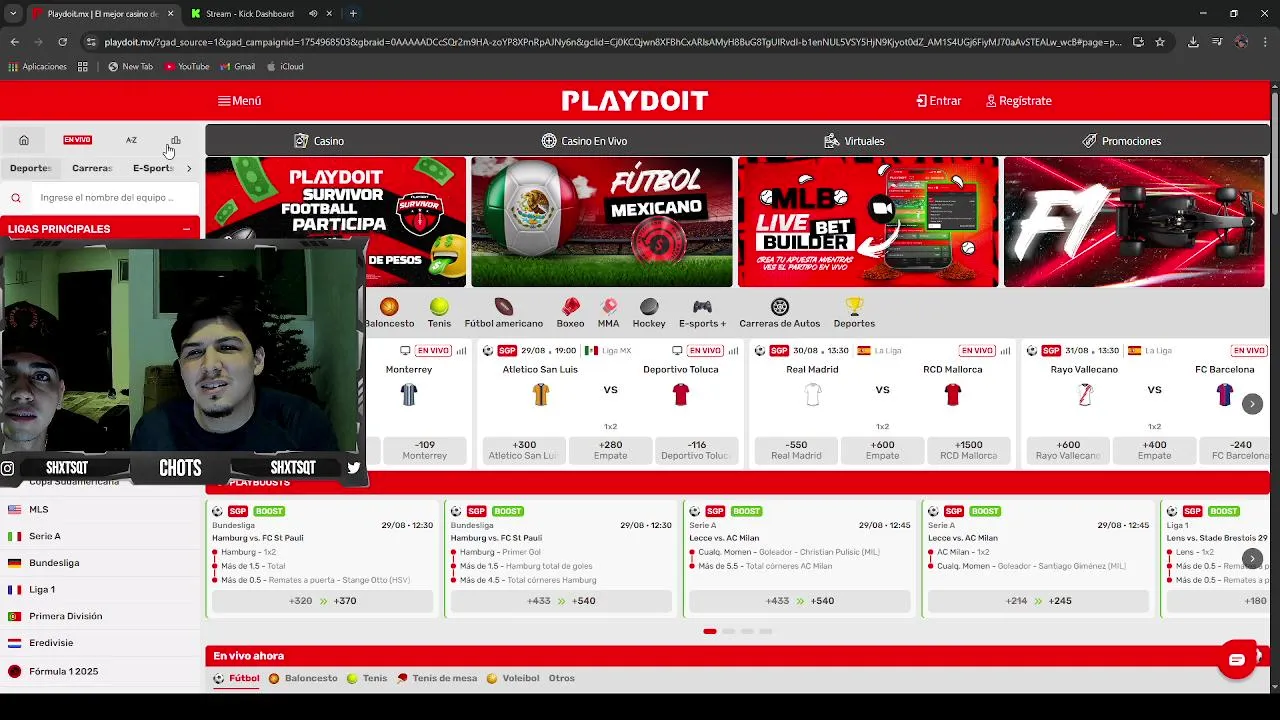The height and width of the screenshot is (720, 1280).
Task: Select Voleibol live filter
Action: click(513, 678)
